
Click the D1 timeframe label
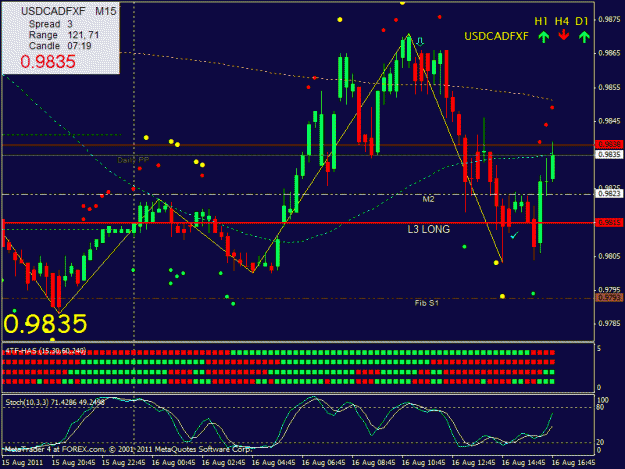[x=582, y=22]
